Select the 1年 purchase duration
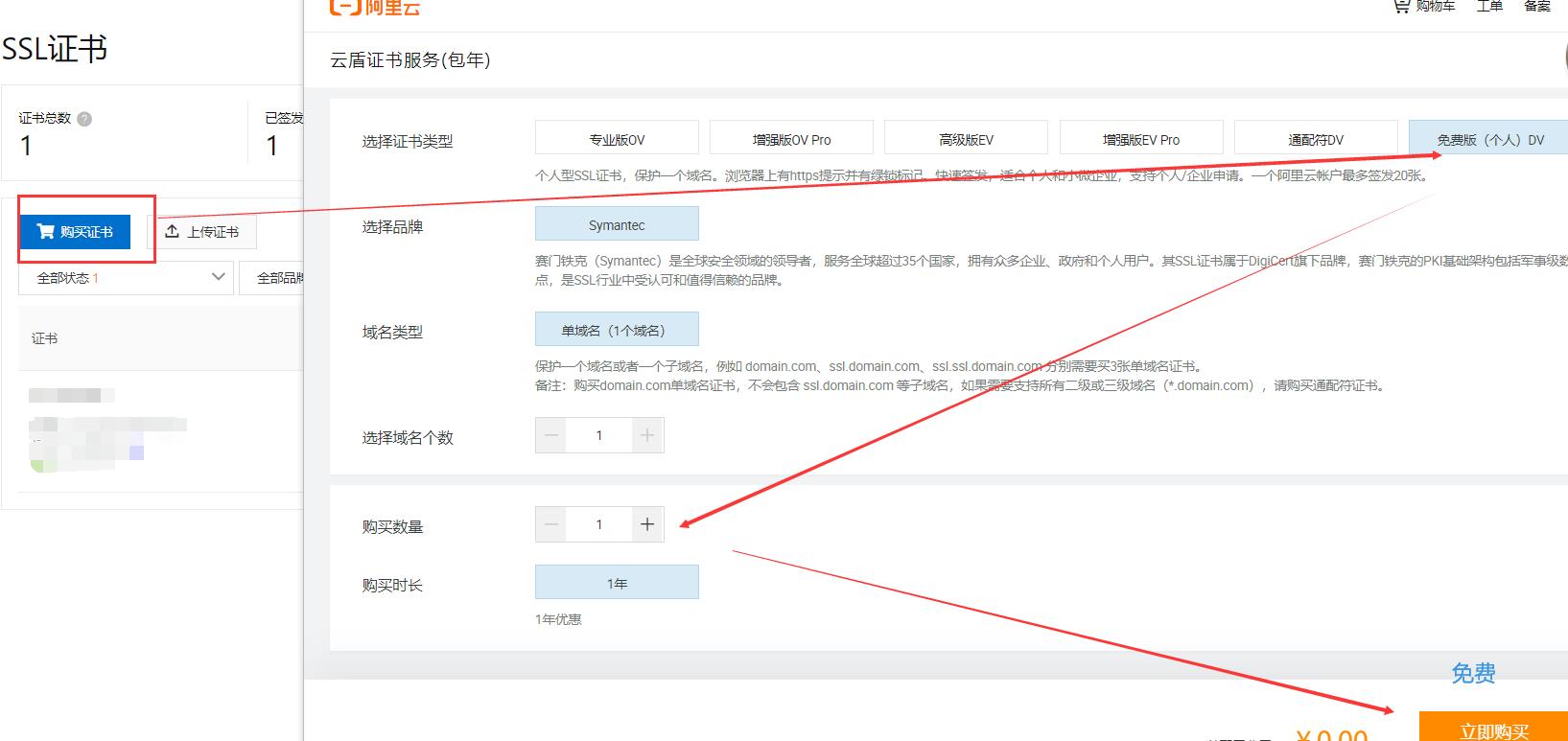 pyautogui.click(x=617, y=583)
